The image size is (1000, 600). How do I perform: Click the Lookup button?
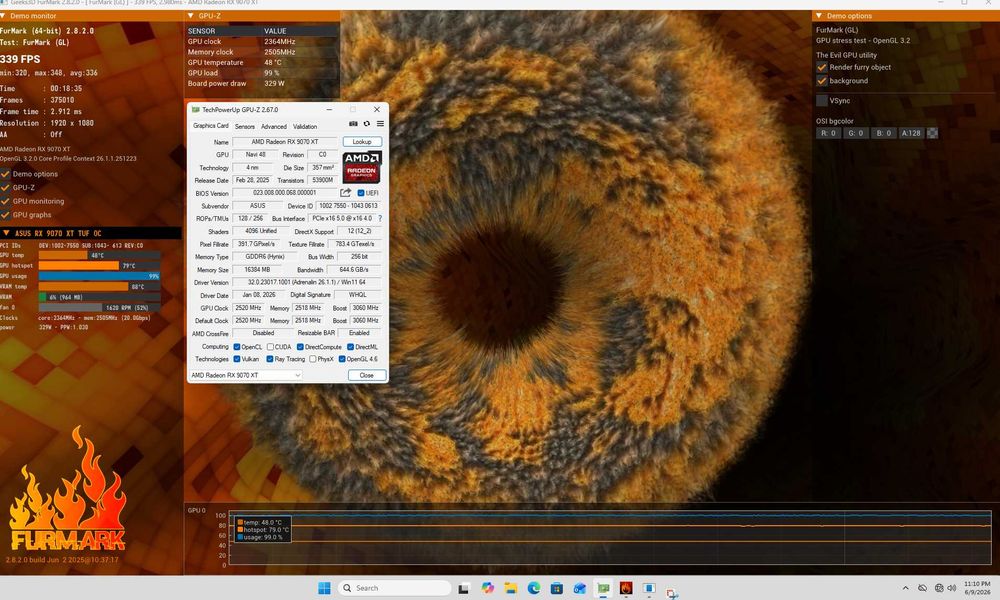(362, 142)
